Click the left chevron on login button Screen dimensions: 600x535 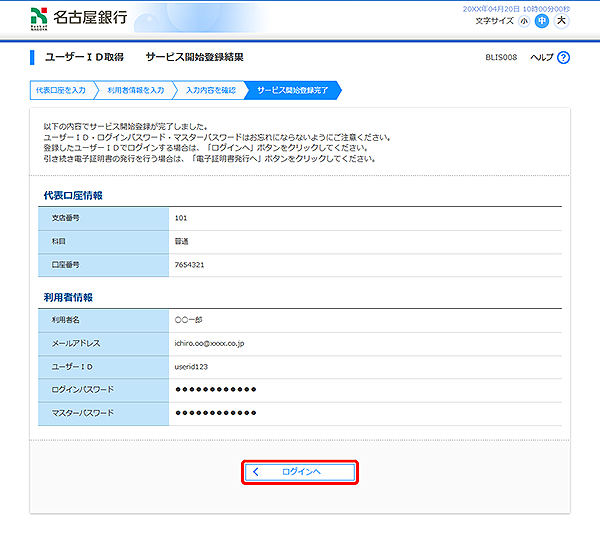(256, 471)
